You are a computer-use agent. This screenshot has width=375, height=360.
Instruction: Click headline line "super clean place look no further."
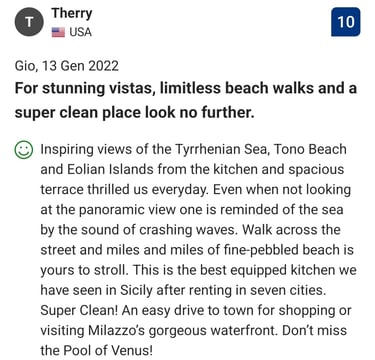coord(134,113)
